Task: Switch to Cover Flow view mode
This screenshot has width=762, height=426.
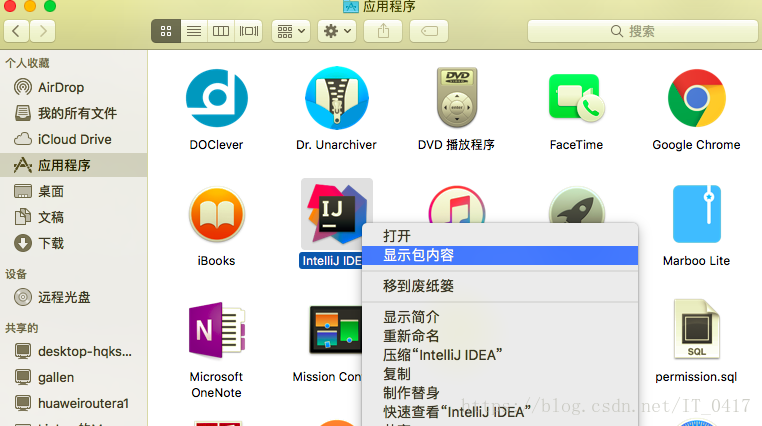Action: pyautogui.click(x=249, y=31)
